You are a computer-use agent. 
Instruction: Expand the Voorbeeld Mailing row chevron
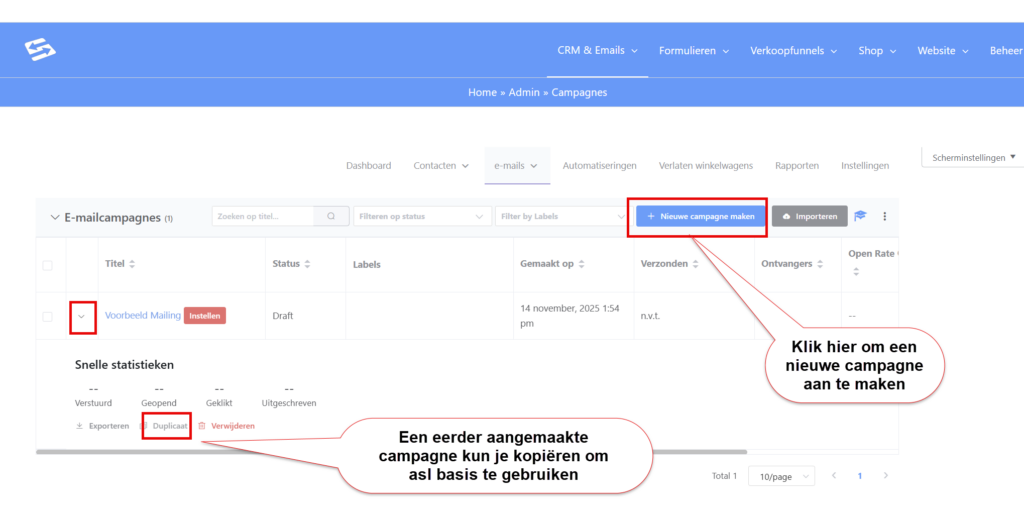82,316
